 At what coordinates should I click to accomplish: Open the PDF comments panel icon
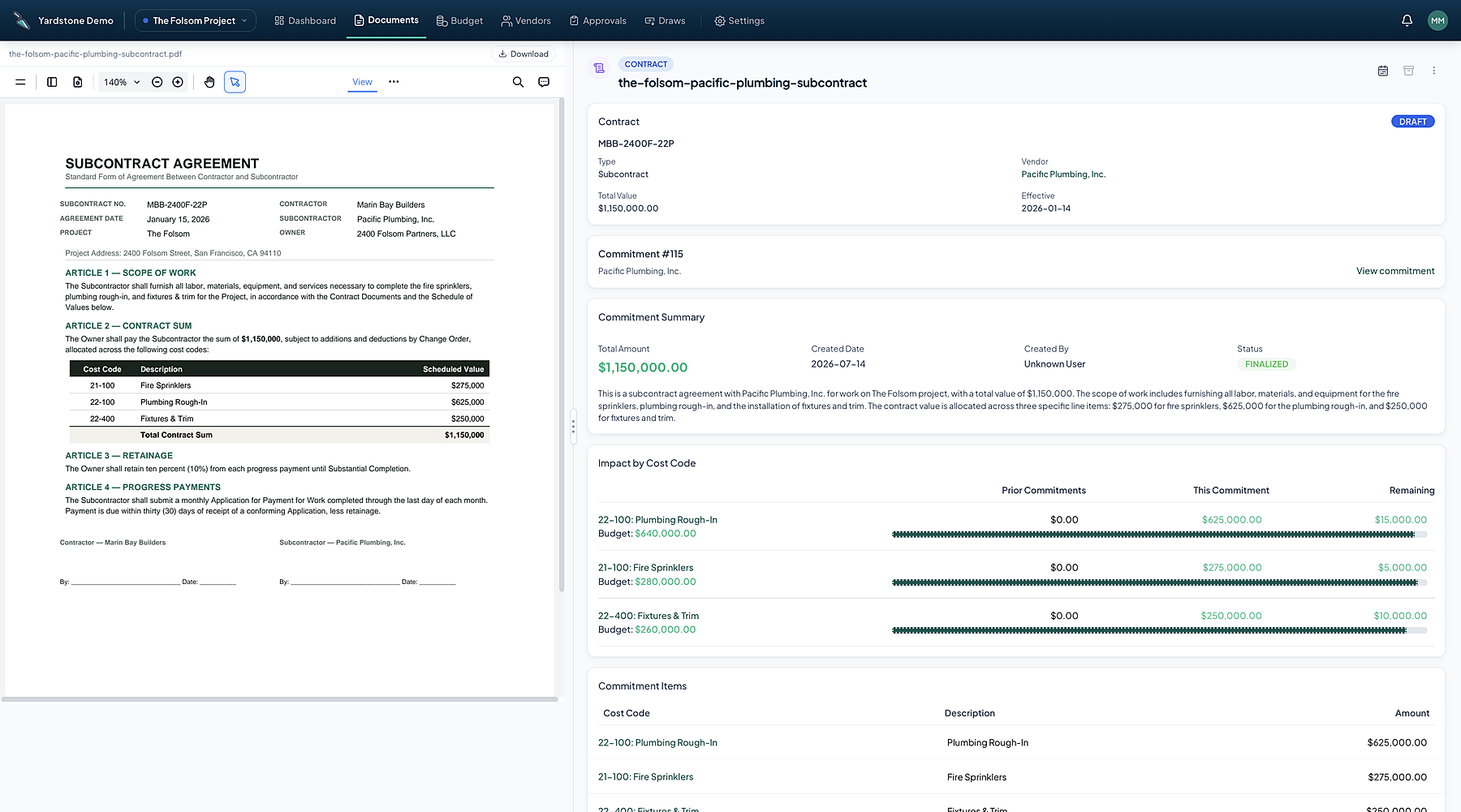(x=544, y=82)
